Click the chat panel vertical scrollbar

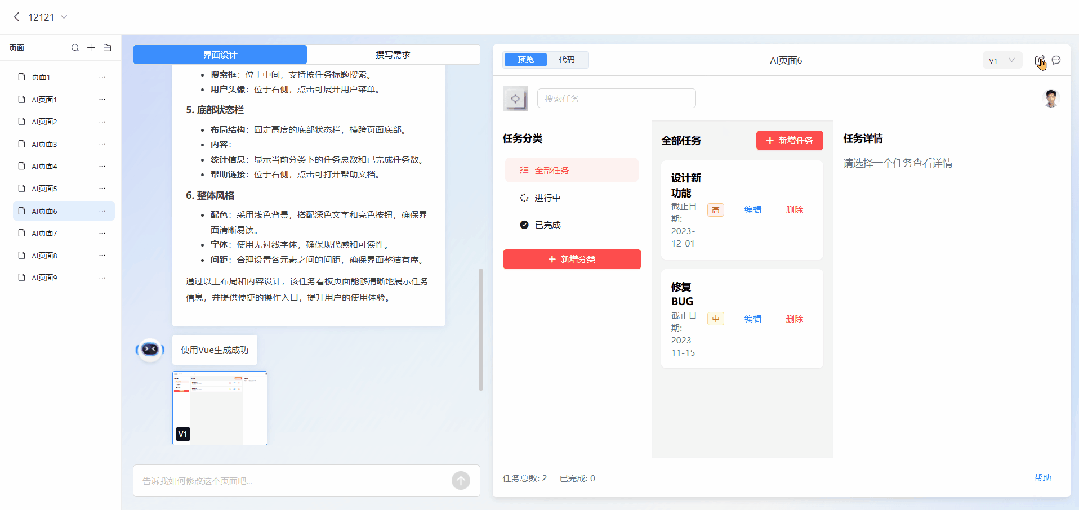click(x=480, y=330)
